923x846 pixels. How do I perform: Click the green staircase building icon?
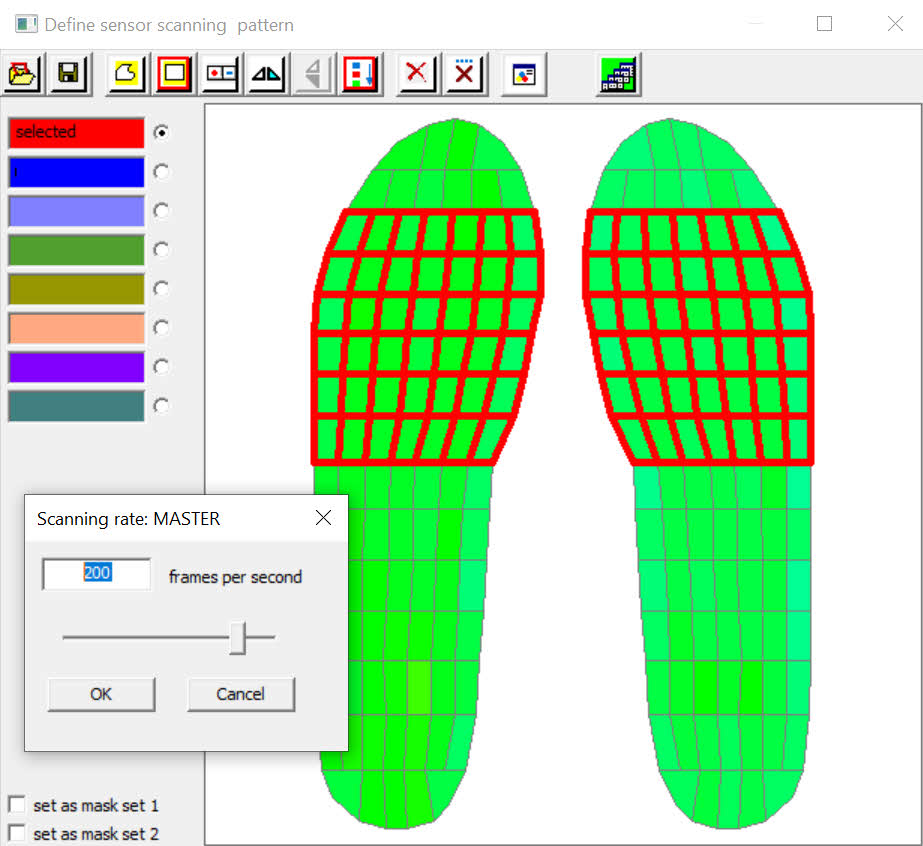click(x=618, y=74)
